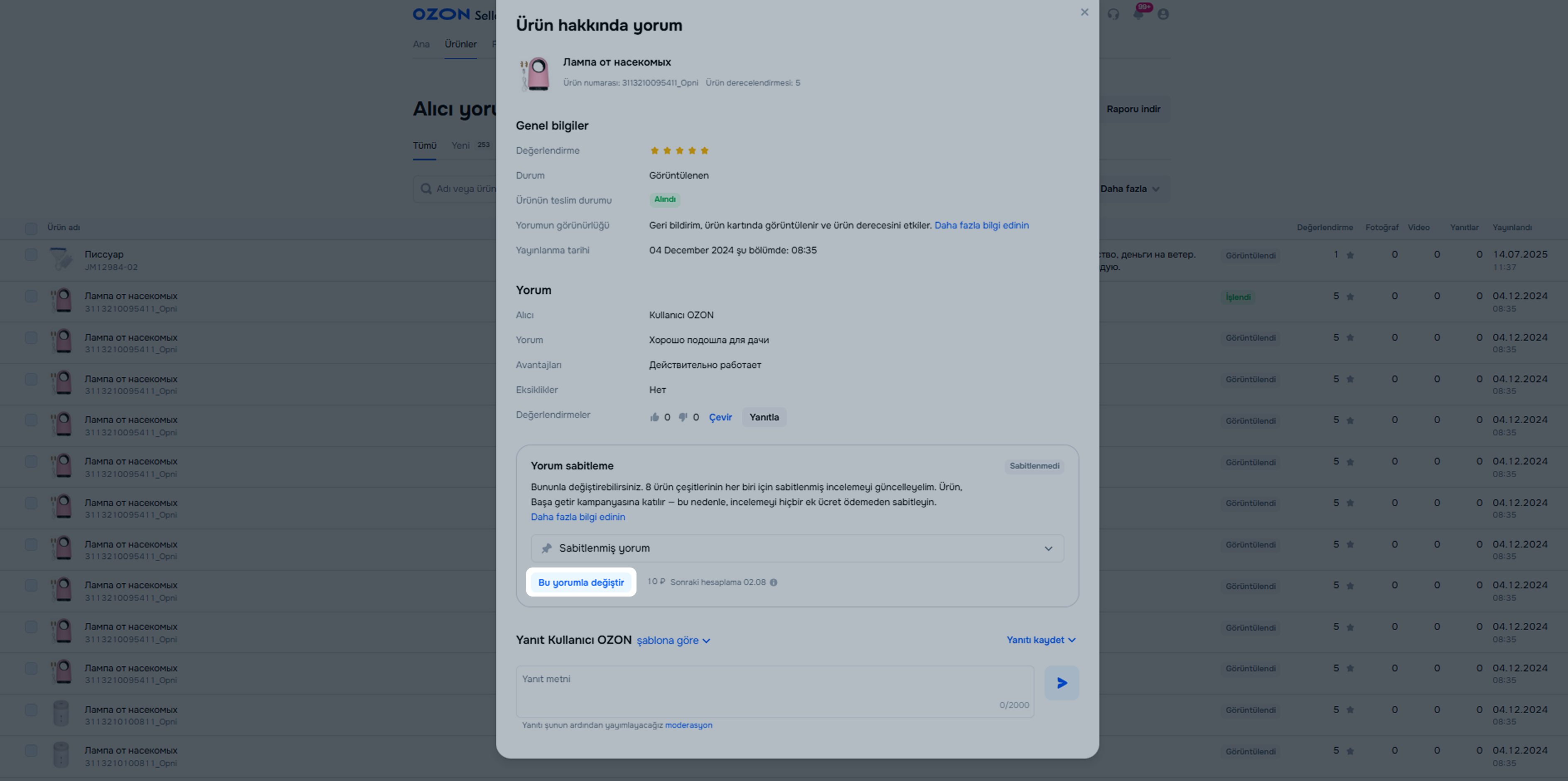This screenshot has width=1568, height=781.
Task: Toggle the select-all checkbox beside Ürün adı
Action: tap(31, 228)
